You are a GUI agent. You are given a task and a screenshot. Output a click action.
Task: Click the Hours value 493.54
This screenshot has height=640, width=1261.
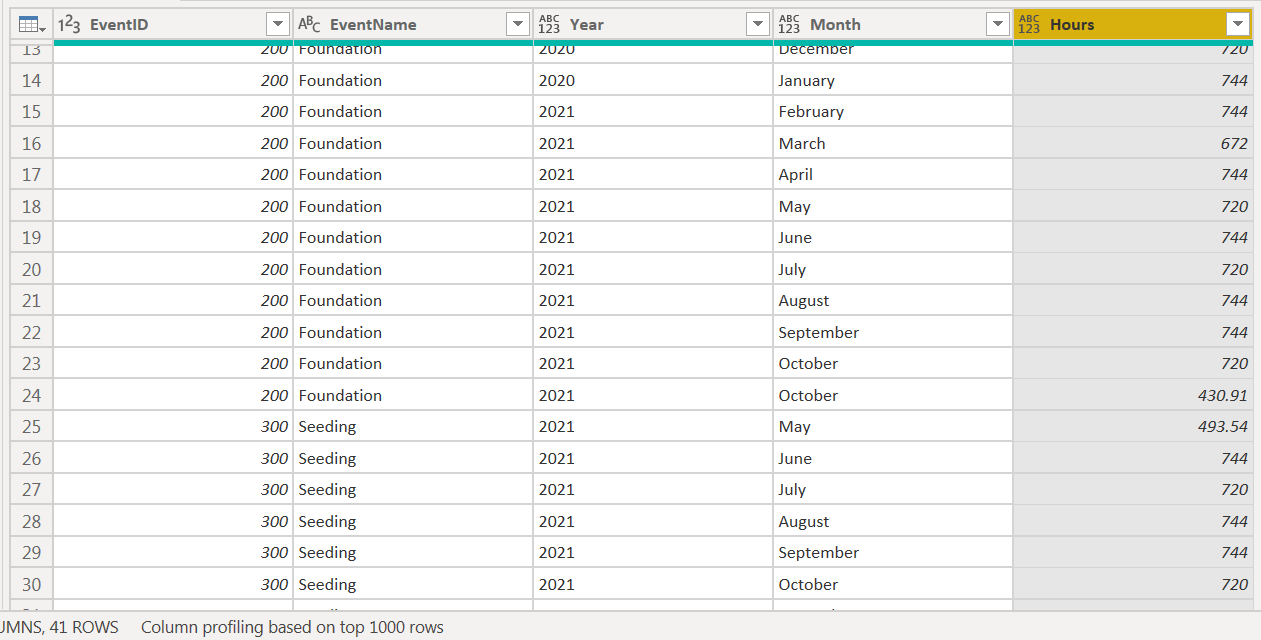pyautogui.click(x=1133, y=427)
